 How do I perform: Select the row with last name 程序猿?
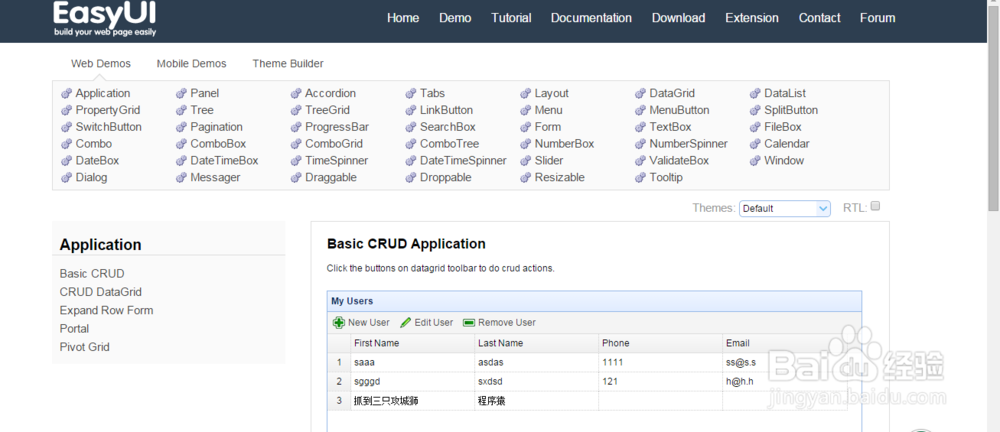pos(587,401)
